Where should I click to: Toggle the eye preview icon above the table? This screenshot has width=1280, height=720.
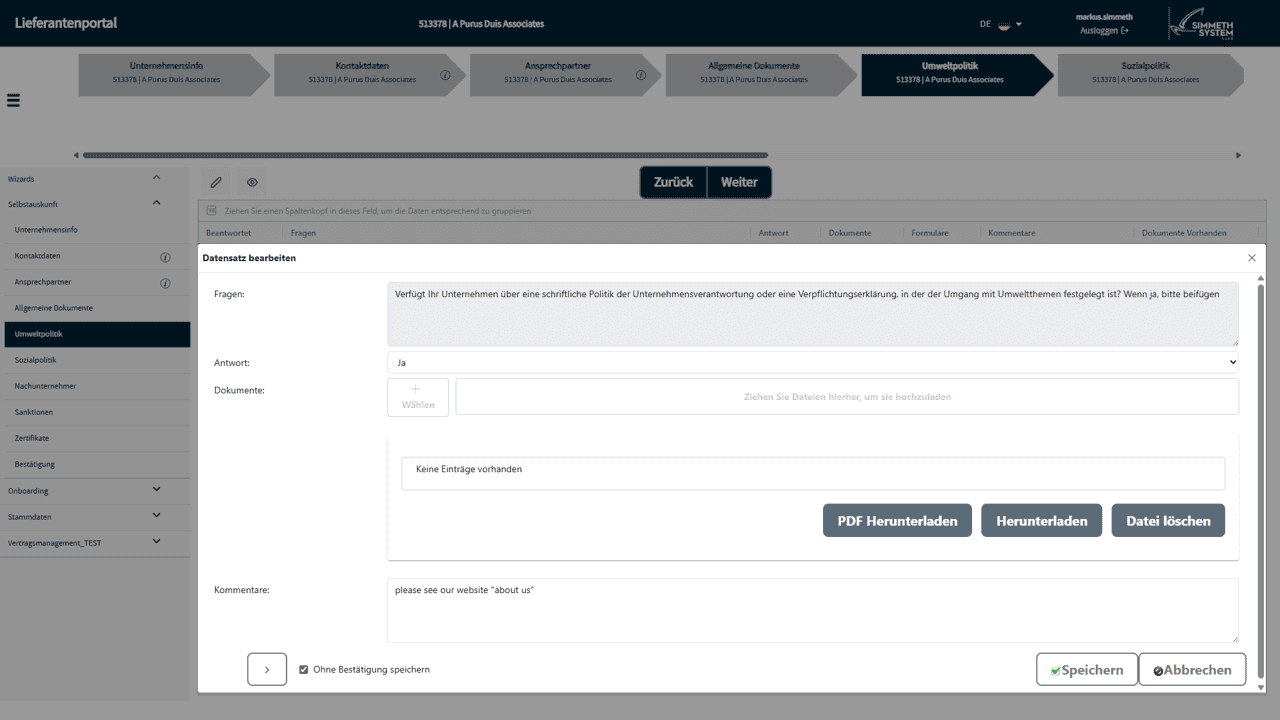(251, 182)
